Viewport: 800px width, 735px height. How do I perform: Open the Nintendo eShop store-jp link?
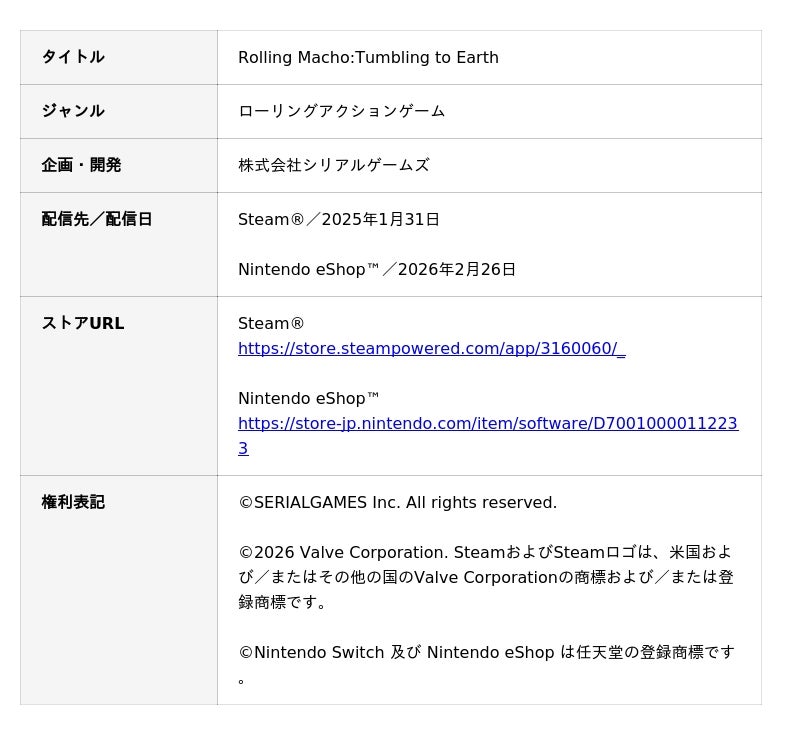pyautogui.click(x=488, y=423)
